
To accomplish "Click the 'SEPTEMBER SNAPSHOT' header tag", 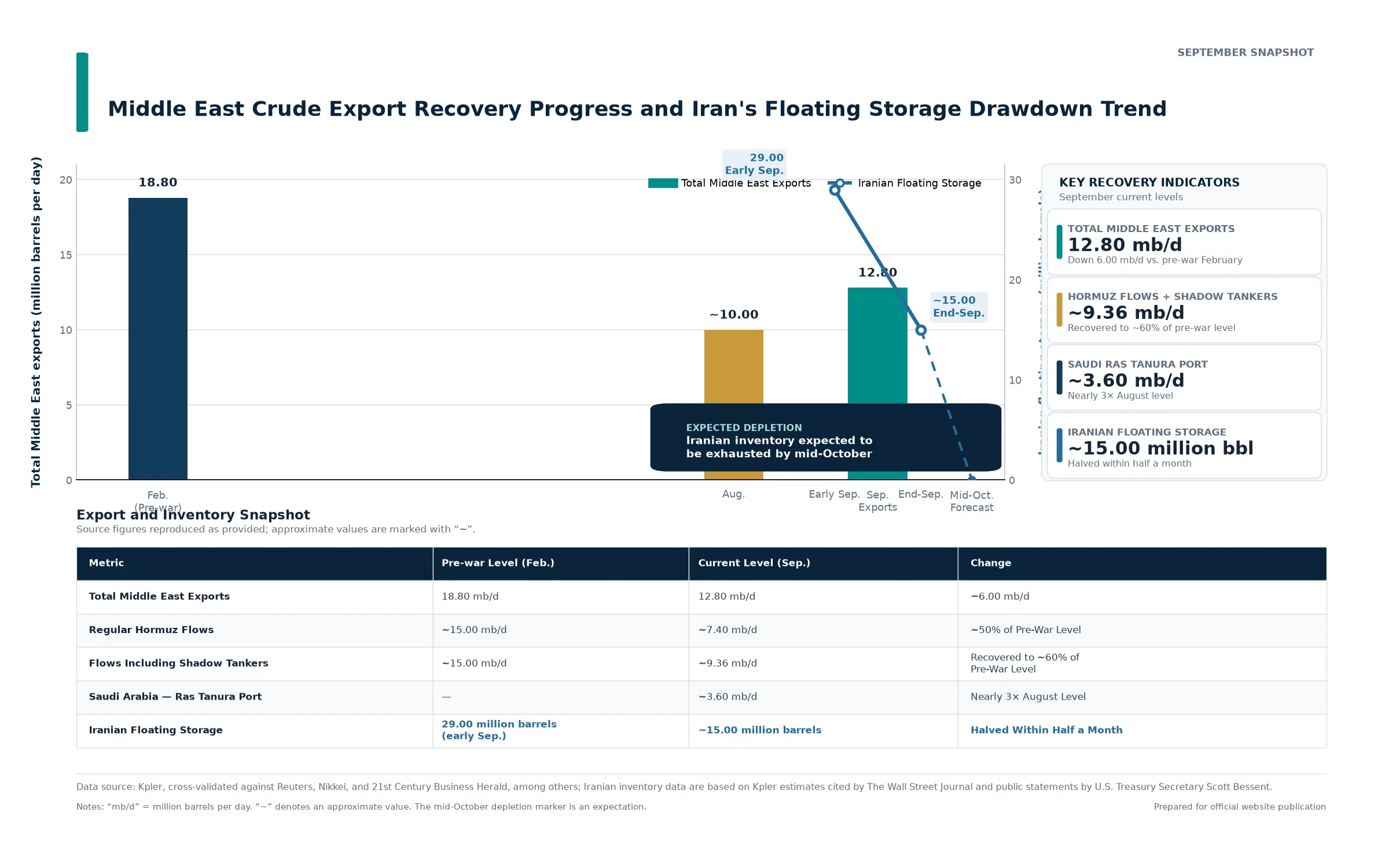I will coord(1245,53).
